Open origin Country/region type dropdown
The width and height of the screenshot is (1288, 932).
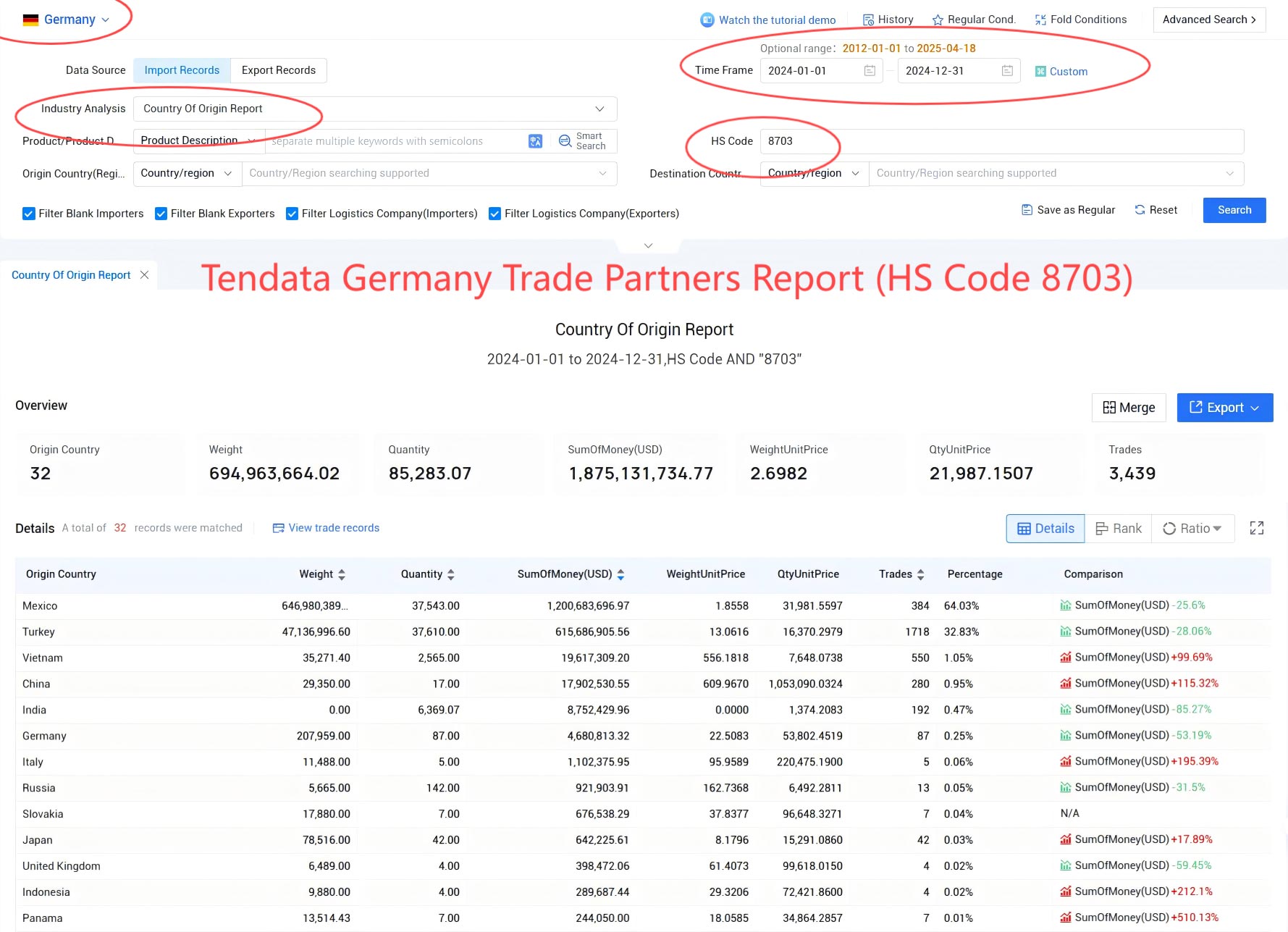click(x=187, y=173)
